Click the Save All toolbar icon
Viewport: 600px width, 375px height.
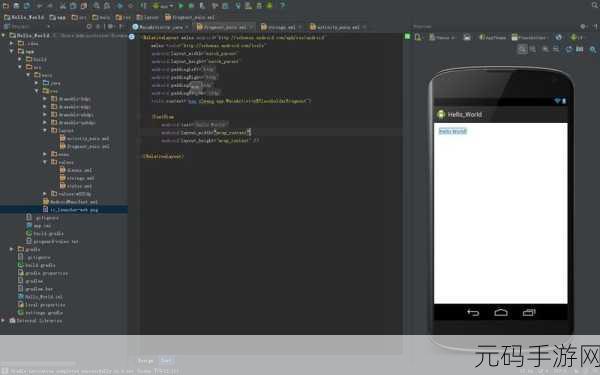pyautogui.click(x=17, y=5)
